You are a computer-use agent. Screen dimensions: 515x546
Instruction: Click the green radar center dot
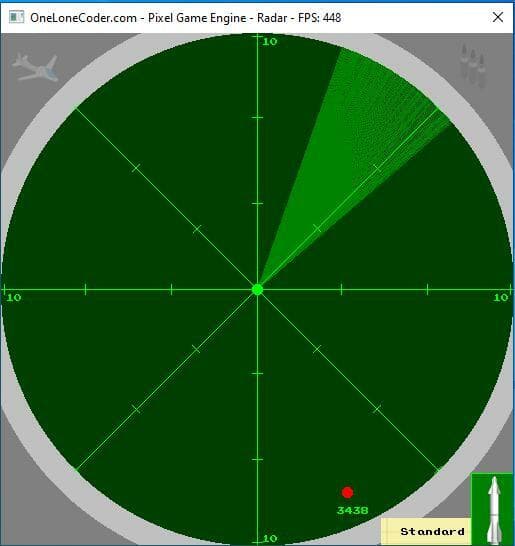257,289
